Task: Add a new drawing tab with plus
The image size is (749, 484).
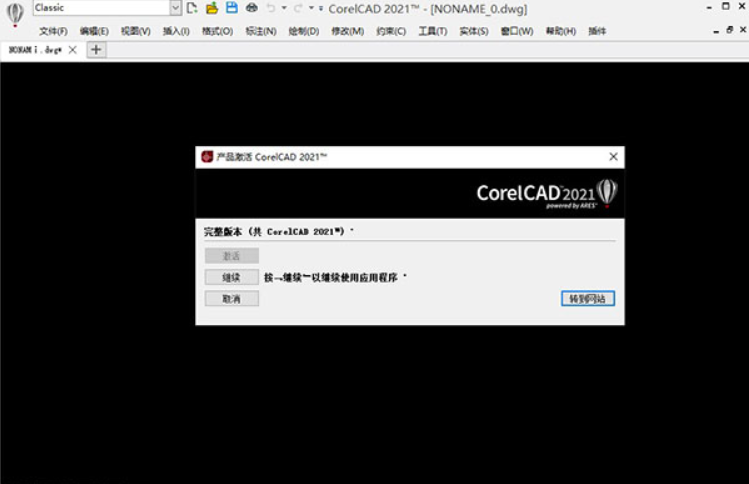Action: [96, 50]
